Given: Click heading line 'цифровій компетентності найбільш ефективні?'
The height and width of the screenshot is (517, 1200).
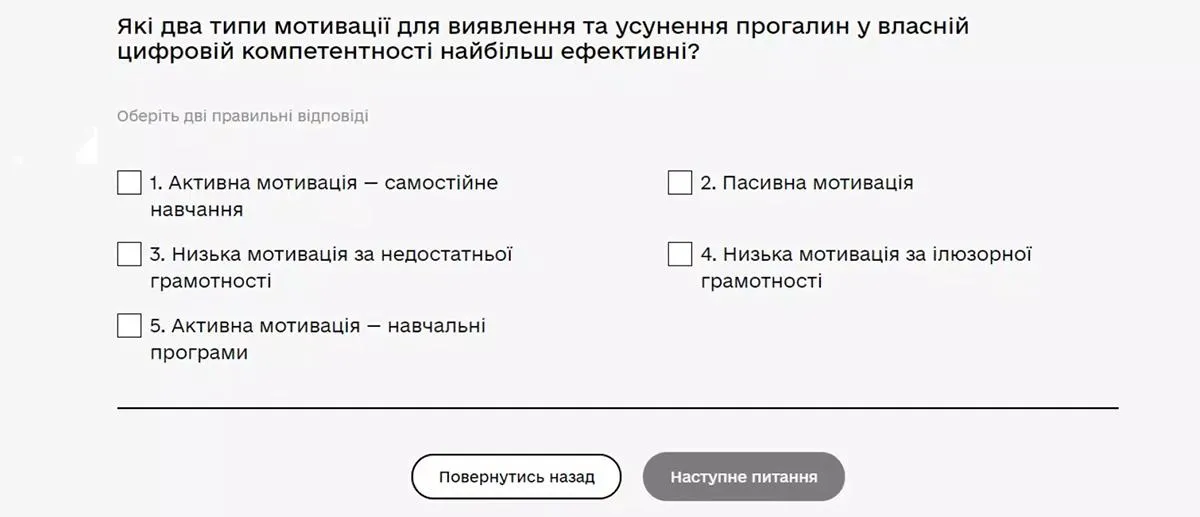Looking at the screenshot, I should 408,52.
